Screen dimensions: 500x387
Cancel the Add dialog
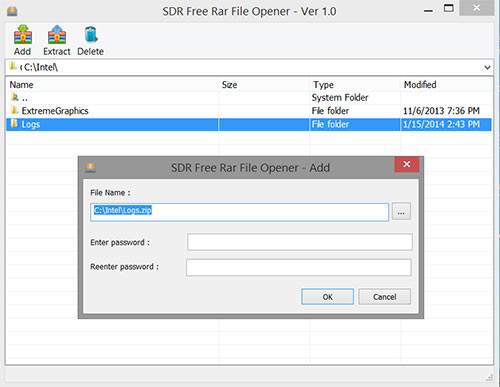pos(384,297)
